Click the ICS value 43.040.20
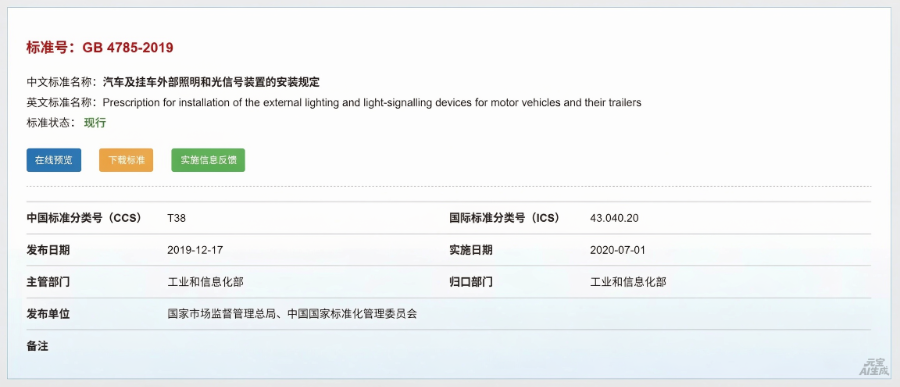The height and width of the screenshot is (387, 900). tap(614, 218)
